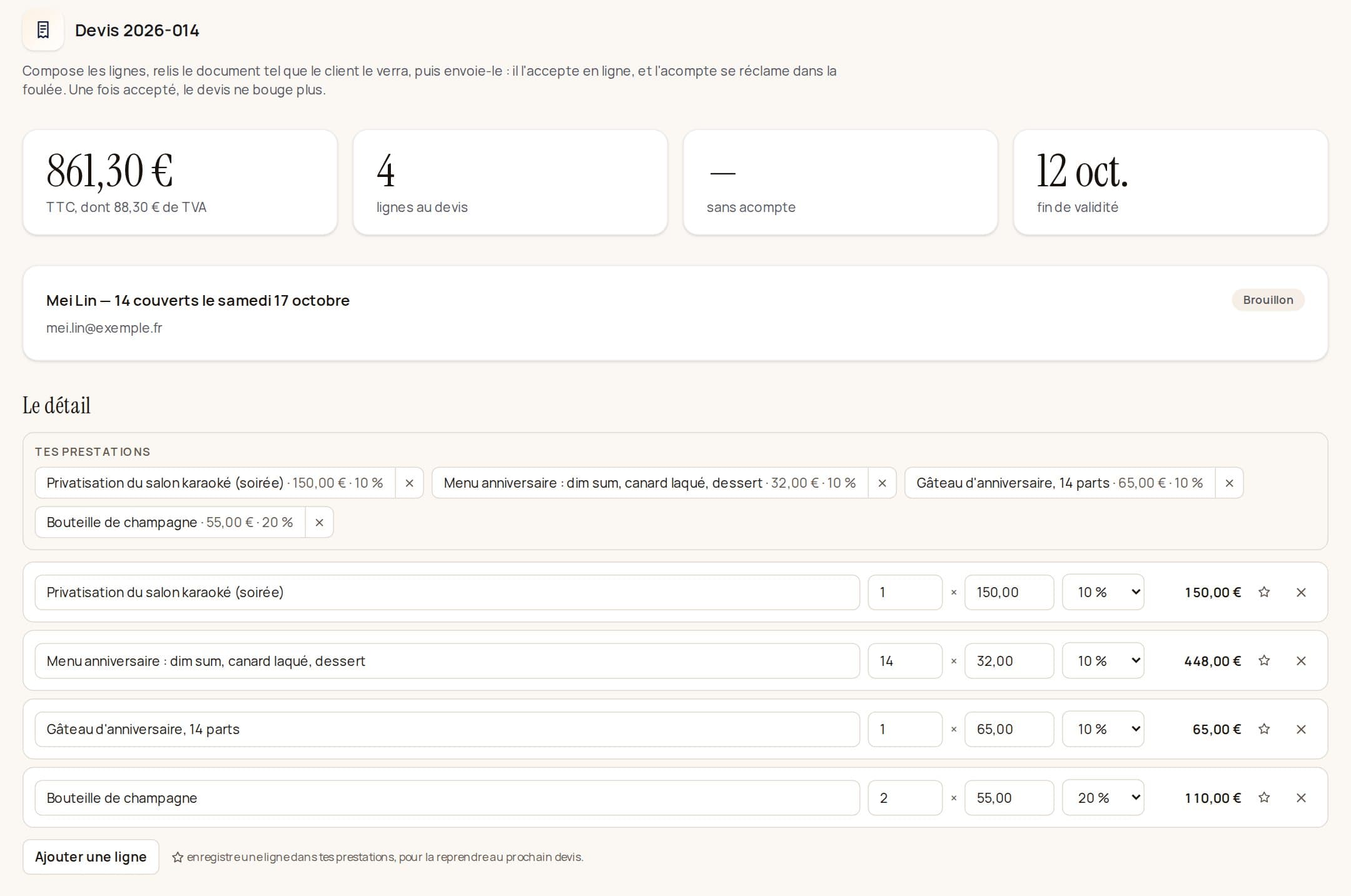Star the Bouteille de champagne line
Viewport: 1351px width, 896px height.
tap(1264, 797)
